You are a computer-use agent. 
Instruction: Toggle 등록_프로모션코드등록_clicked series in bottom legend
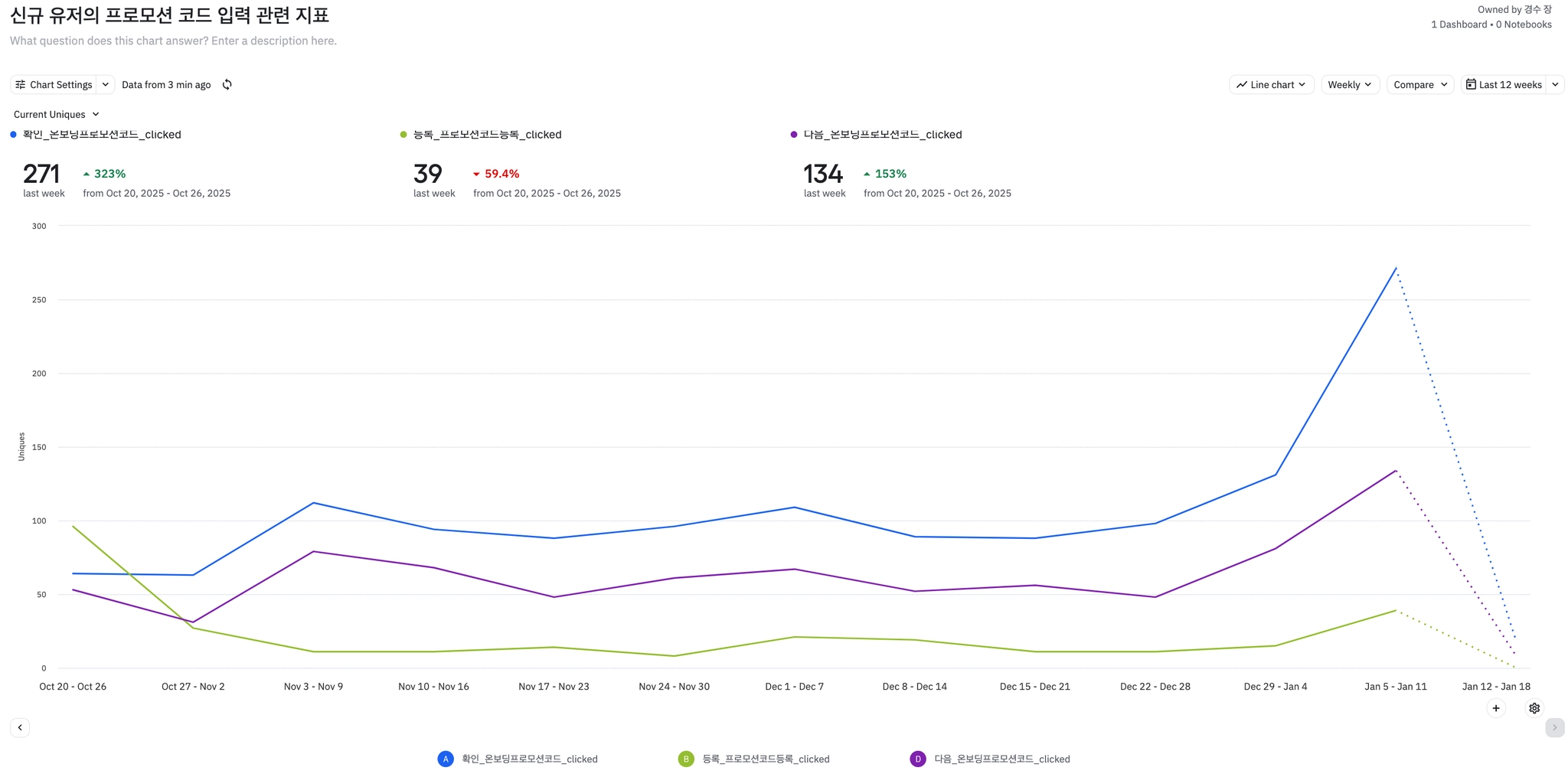pyautogui.click(x=766, y=759)
